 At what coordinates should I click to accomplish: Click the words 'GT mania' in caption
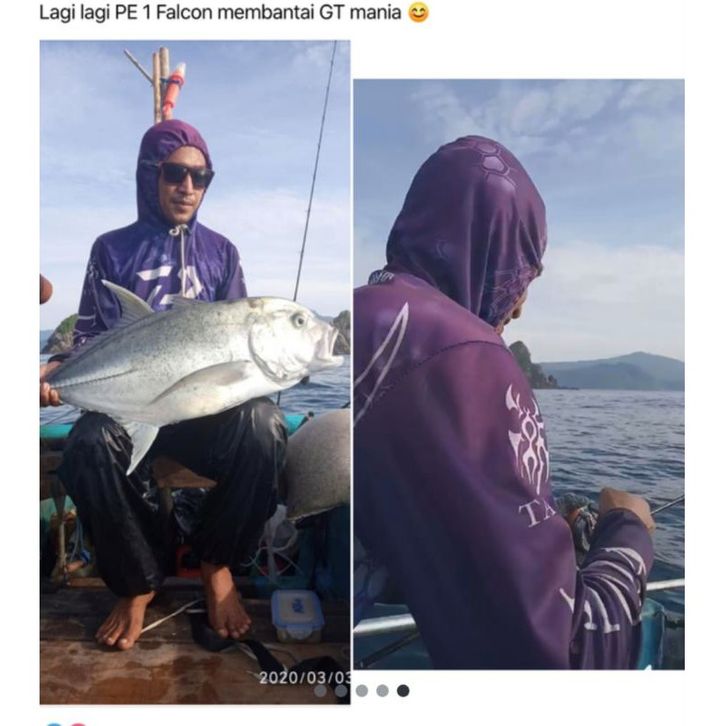coord(360,13)
